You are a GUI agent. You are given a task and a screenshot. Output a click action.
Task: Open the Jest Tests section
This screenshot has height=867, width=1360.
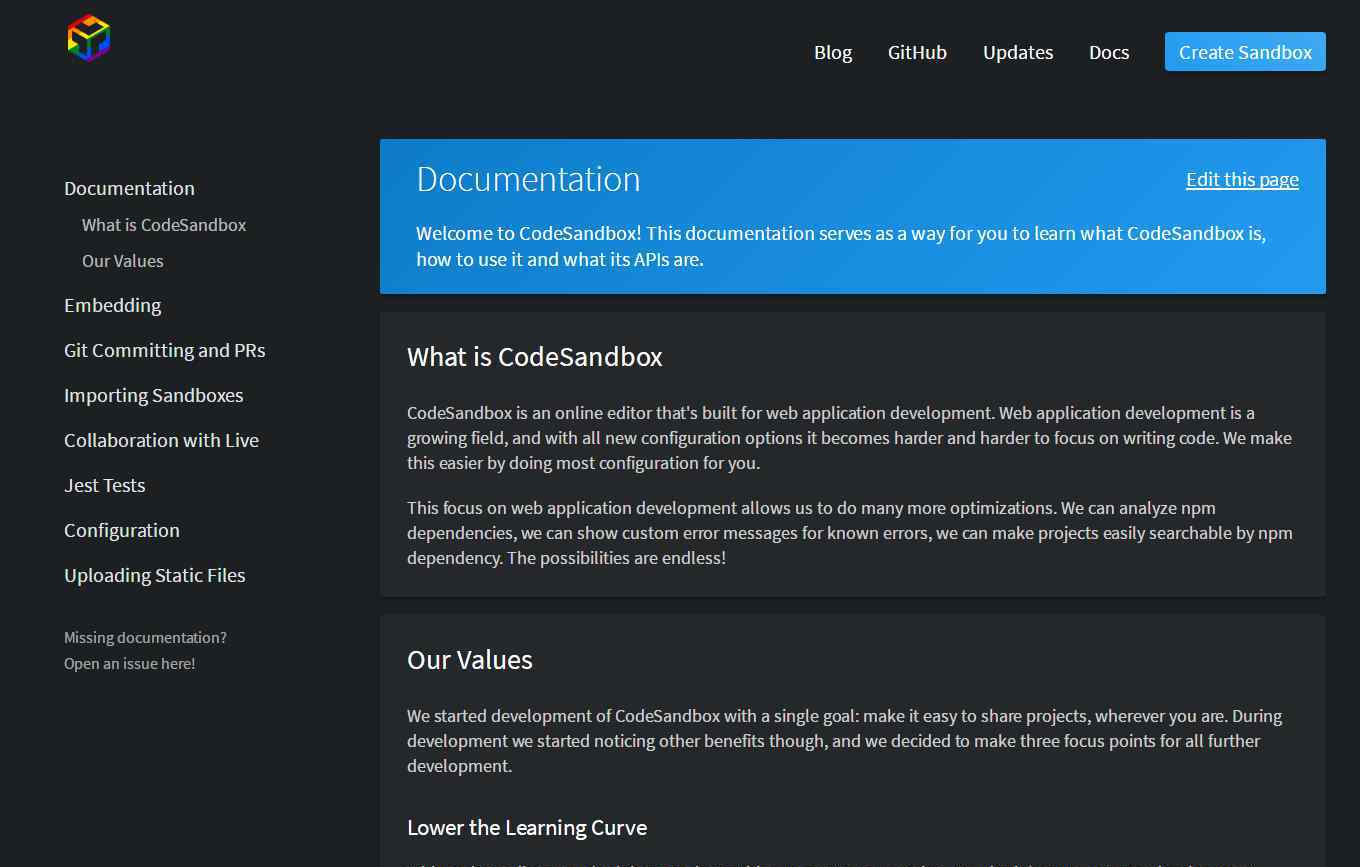(x=105, y=485)
